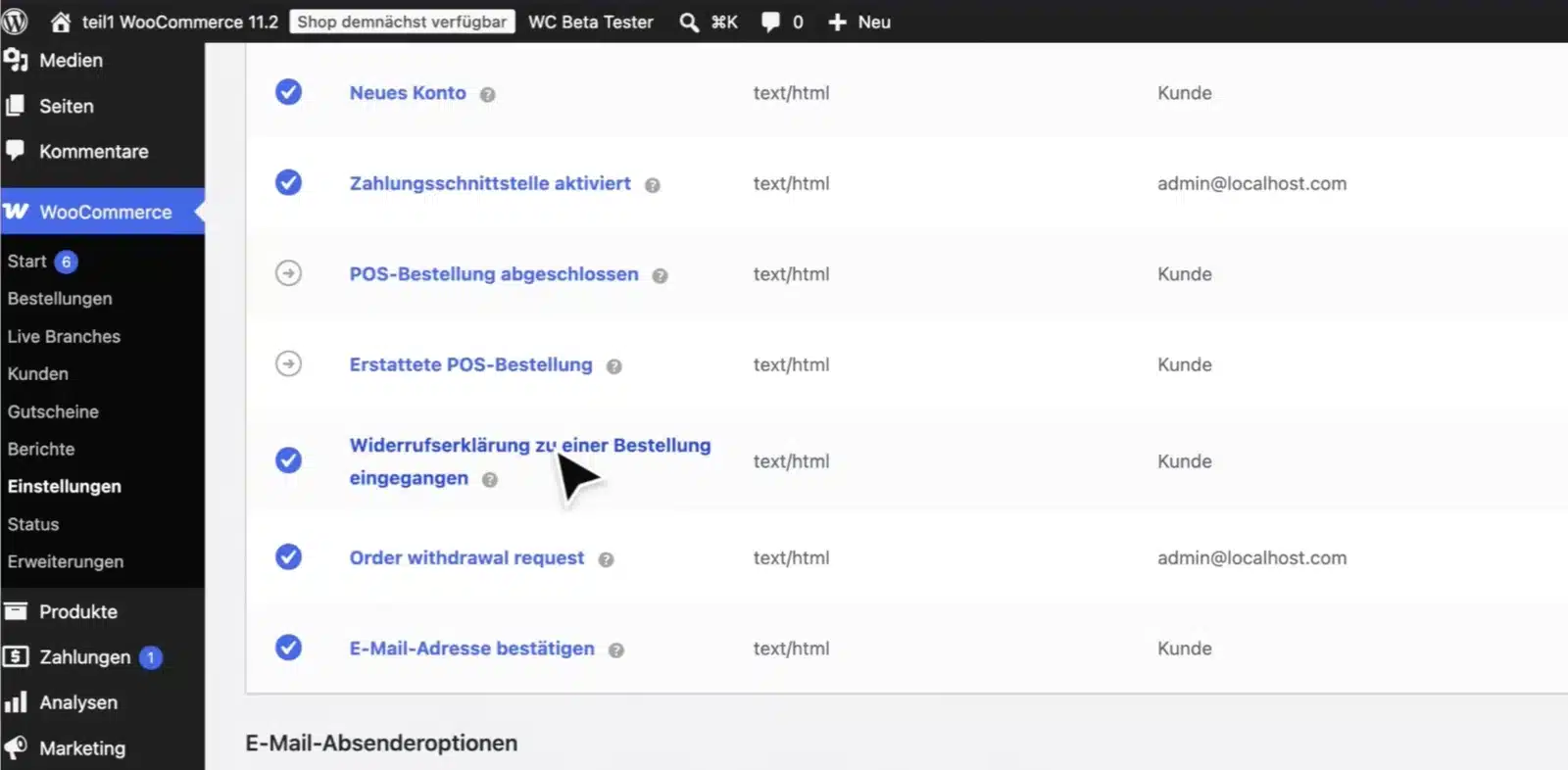Click manual status icon for Erstattete POS-Bestellung
This screenshot has height=770, width=1568.
(x=288, y=363)
